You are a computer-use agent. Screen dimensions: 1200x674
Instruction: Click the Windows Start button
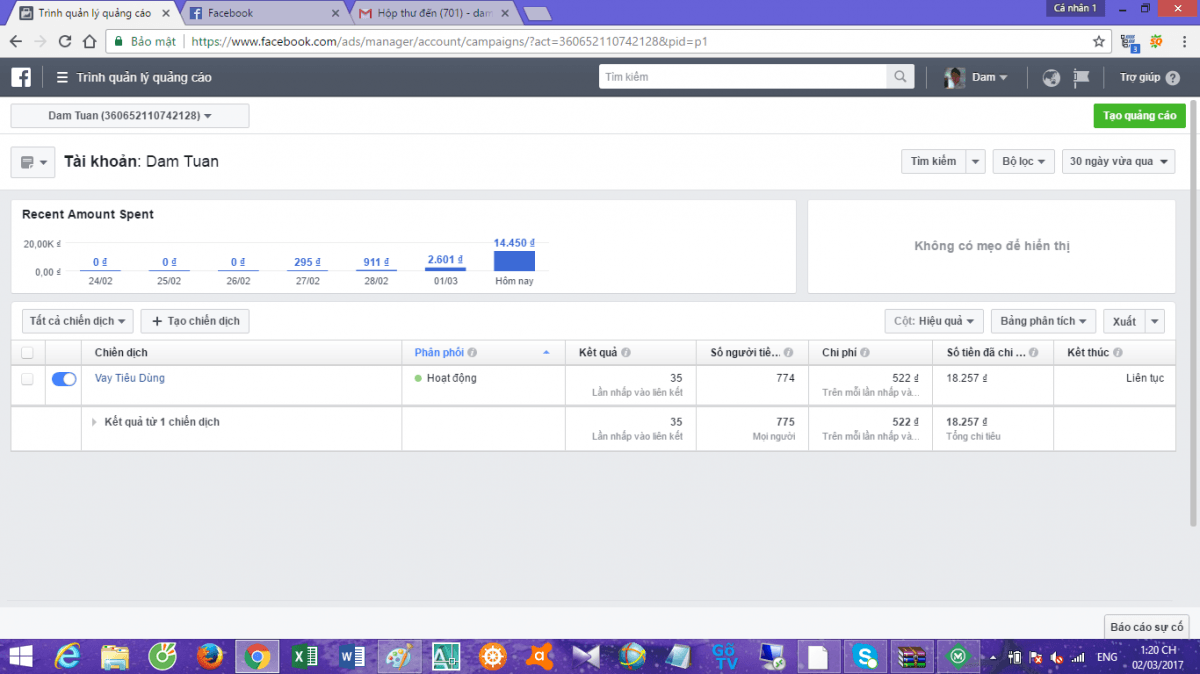[x=21, y=656]
